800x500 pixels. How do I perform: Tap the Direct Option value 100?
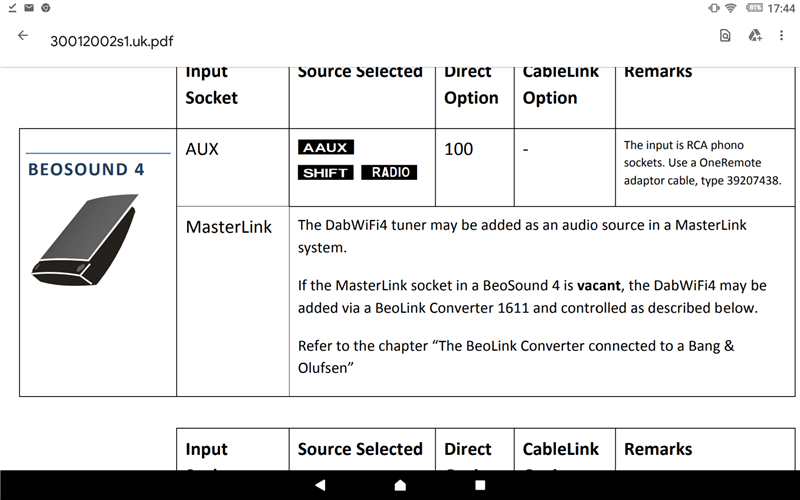458,149
